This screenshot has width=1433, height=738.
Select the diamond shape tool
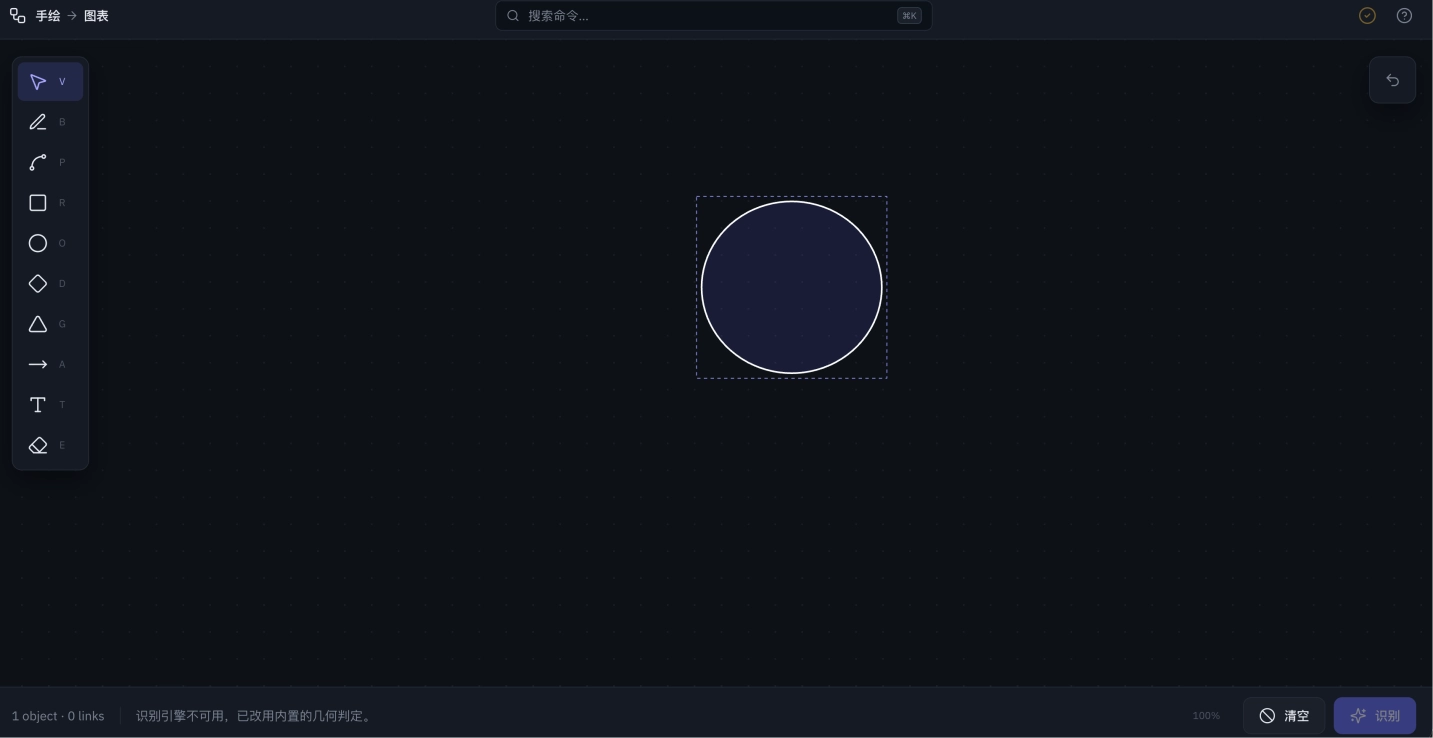(x=50, y=284)
